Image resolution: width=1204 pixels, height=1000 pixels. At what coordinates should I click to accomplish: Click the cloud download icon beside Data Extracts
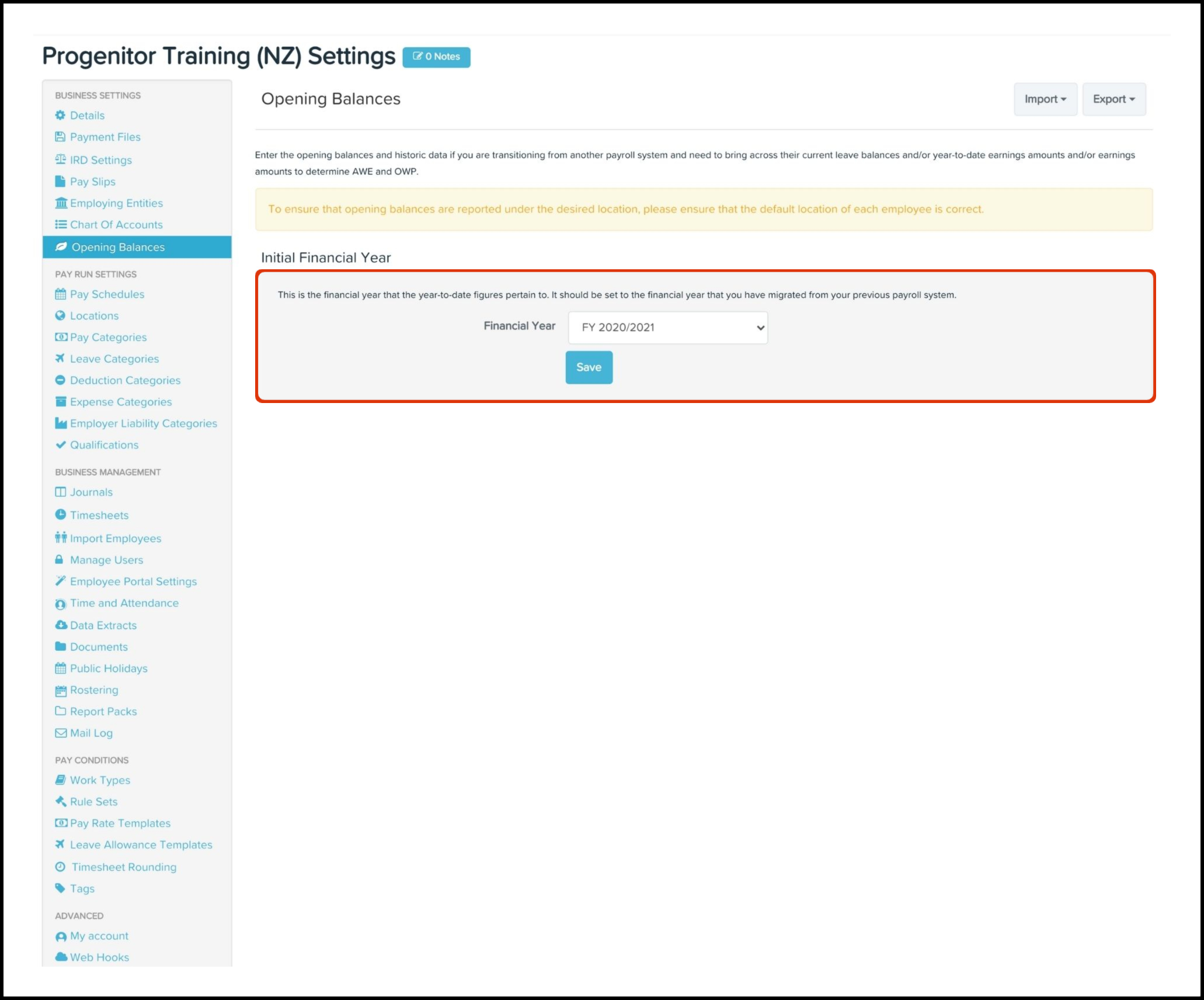click(x=61, y=625)
